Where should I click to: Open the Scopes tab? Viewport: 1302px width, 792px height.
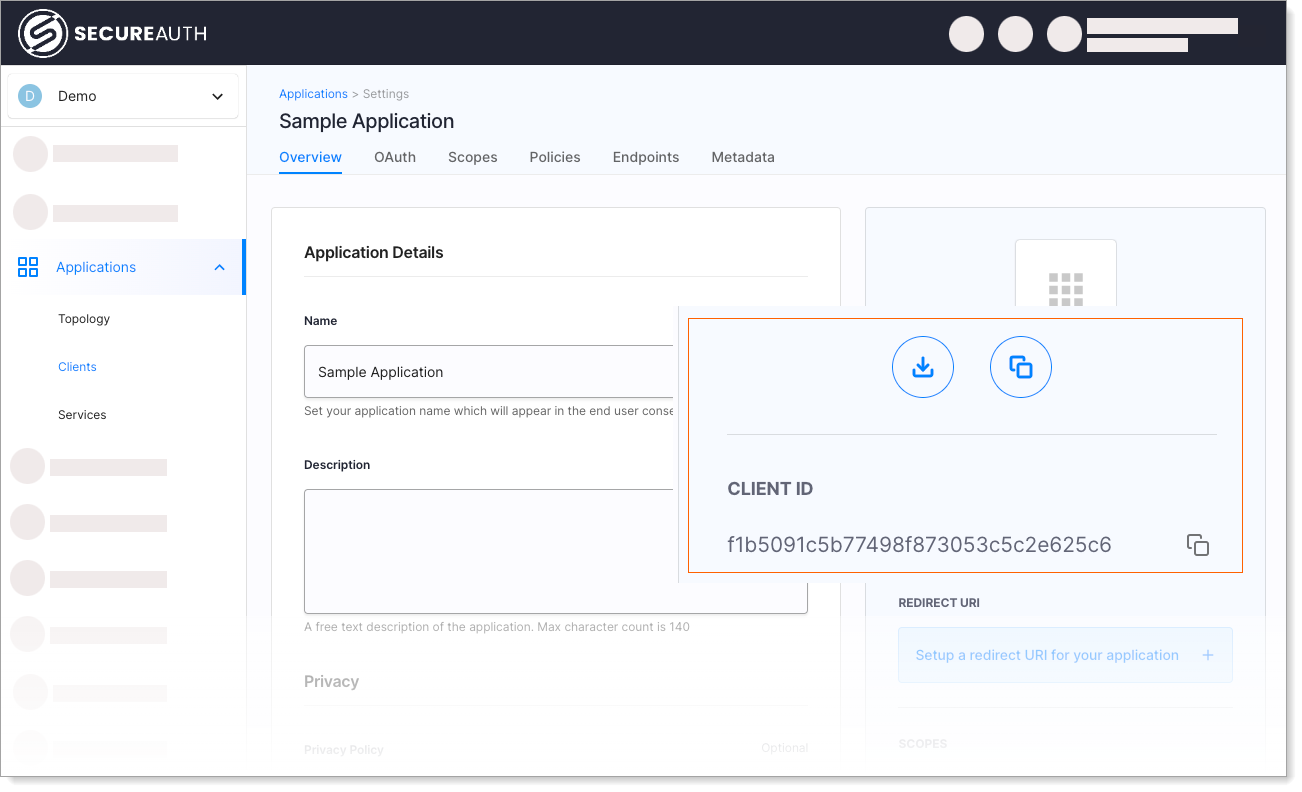[x=473, y=157]
